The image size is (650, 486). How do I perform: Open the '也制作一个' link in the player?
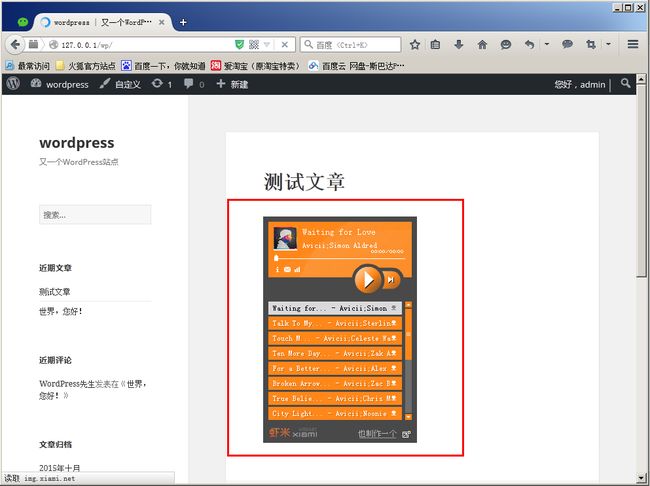point(377,434)
